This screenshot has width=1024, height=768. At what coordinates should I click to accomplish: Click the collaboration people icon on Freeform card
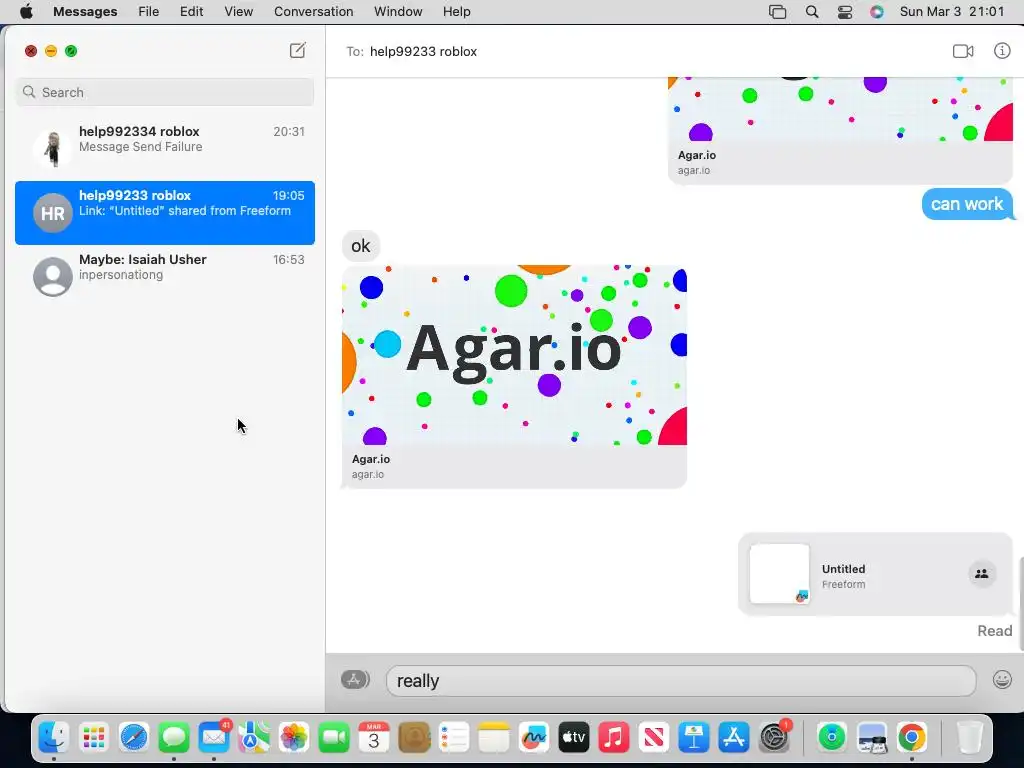(x=981, y=574)
